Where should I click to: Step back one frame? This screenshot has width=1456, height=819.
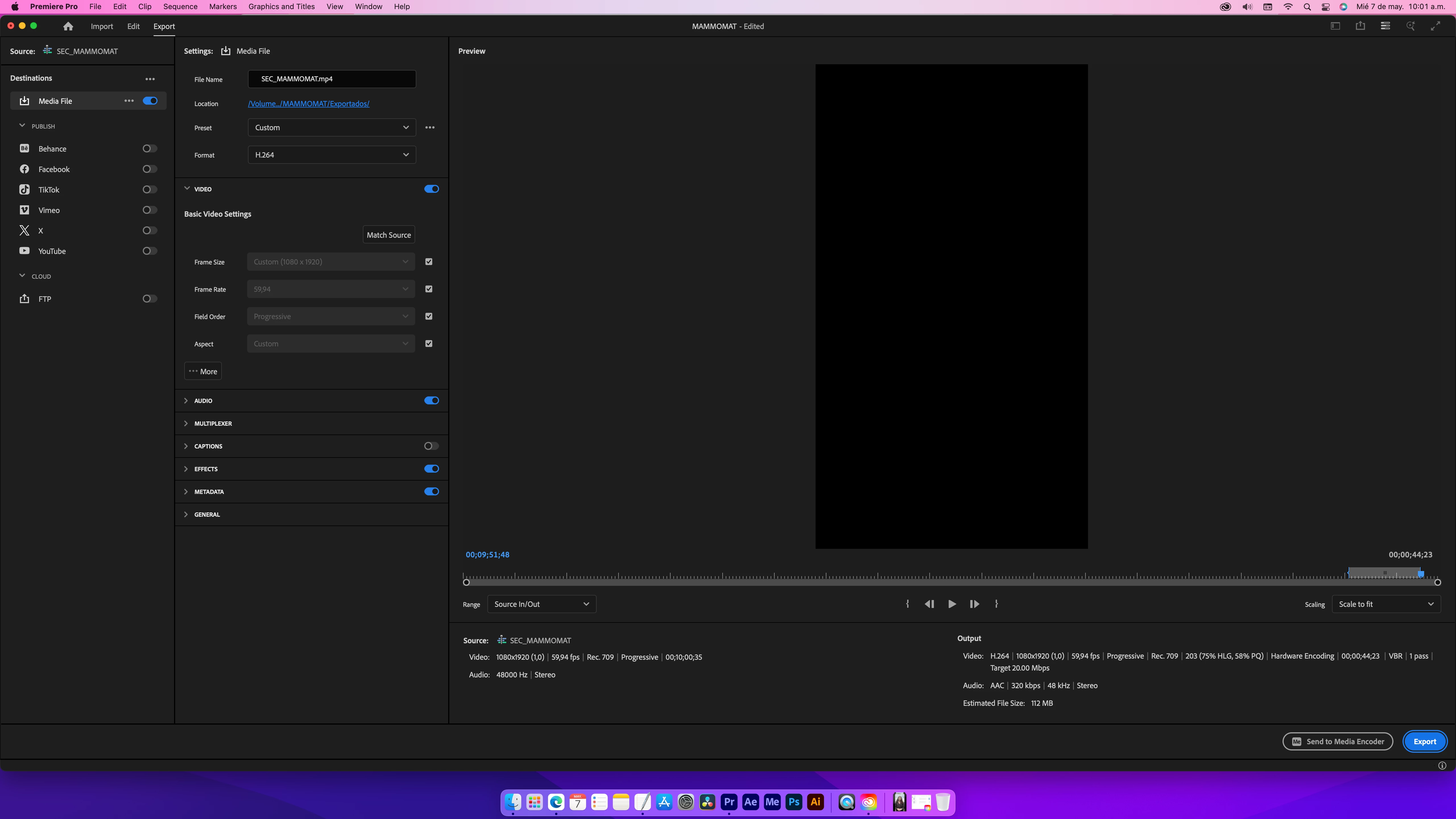929,604
